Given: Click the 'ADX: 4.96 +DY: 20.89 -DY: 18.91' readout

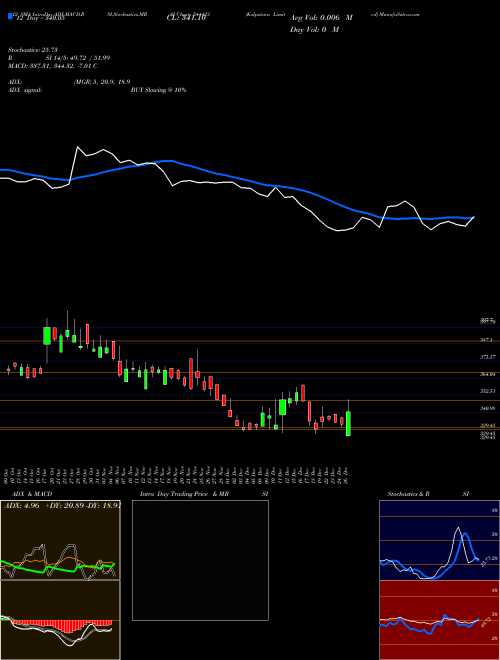Looking at the screenshot, I should coord(61,505).
